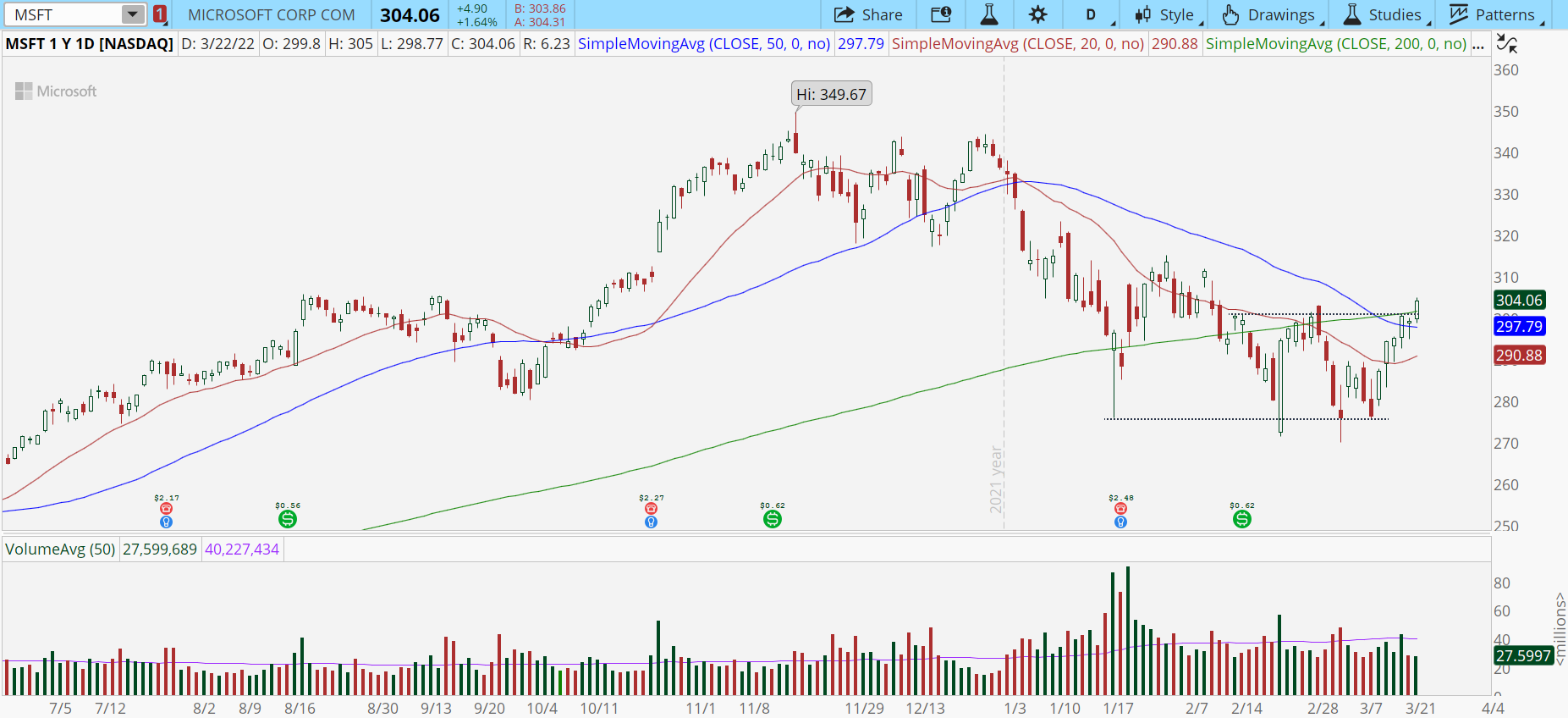Open chart settings gear icon
This screenshot has width=1568, height=718.
[1037, 14]
